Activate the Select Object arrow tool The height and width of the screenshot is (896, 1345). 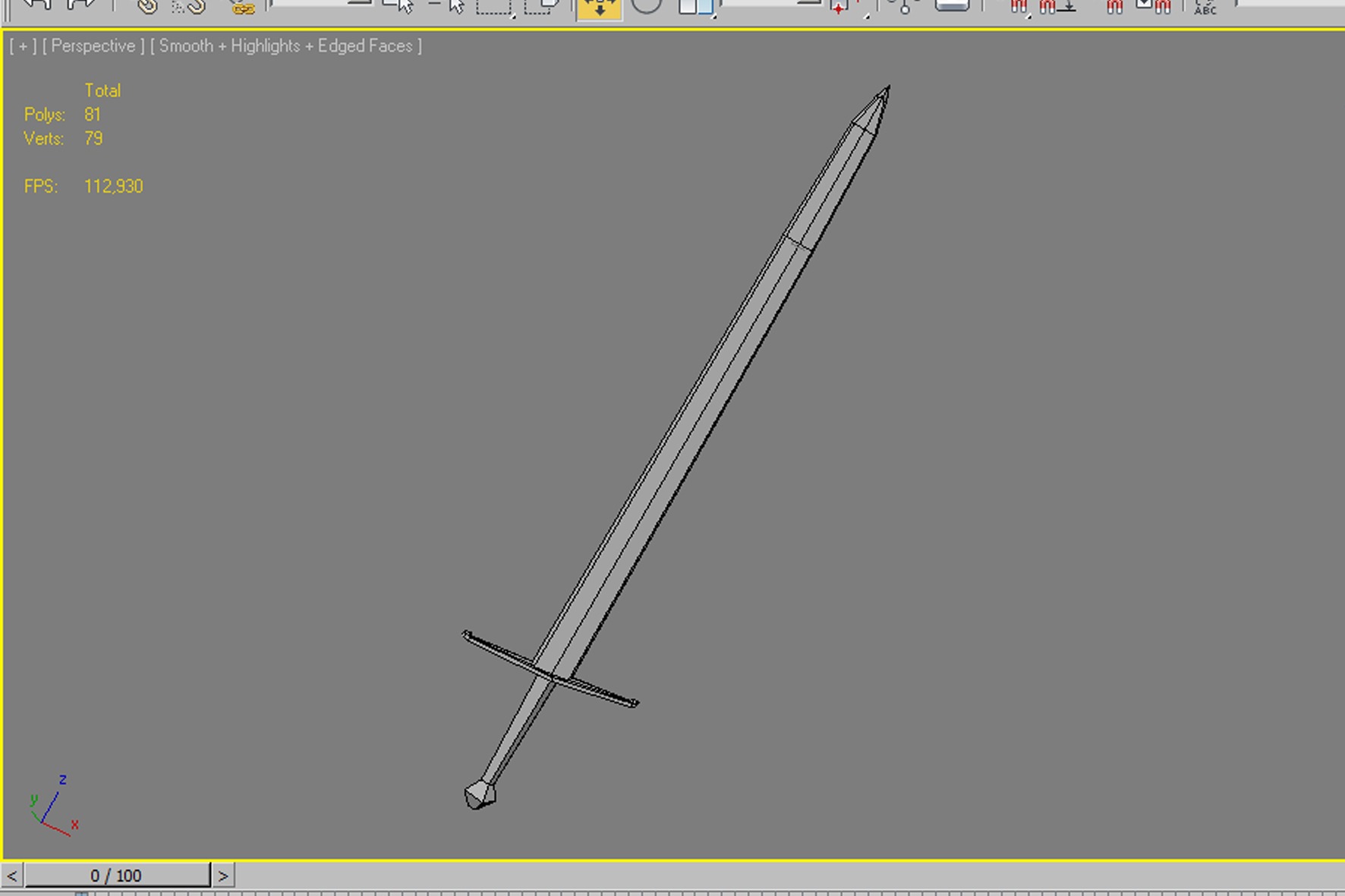400,6
